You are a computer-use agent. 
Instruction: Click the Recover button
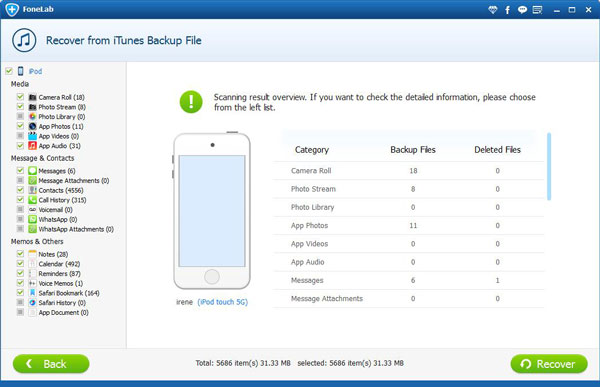549,364
